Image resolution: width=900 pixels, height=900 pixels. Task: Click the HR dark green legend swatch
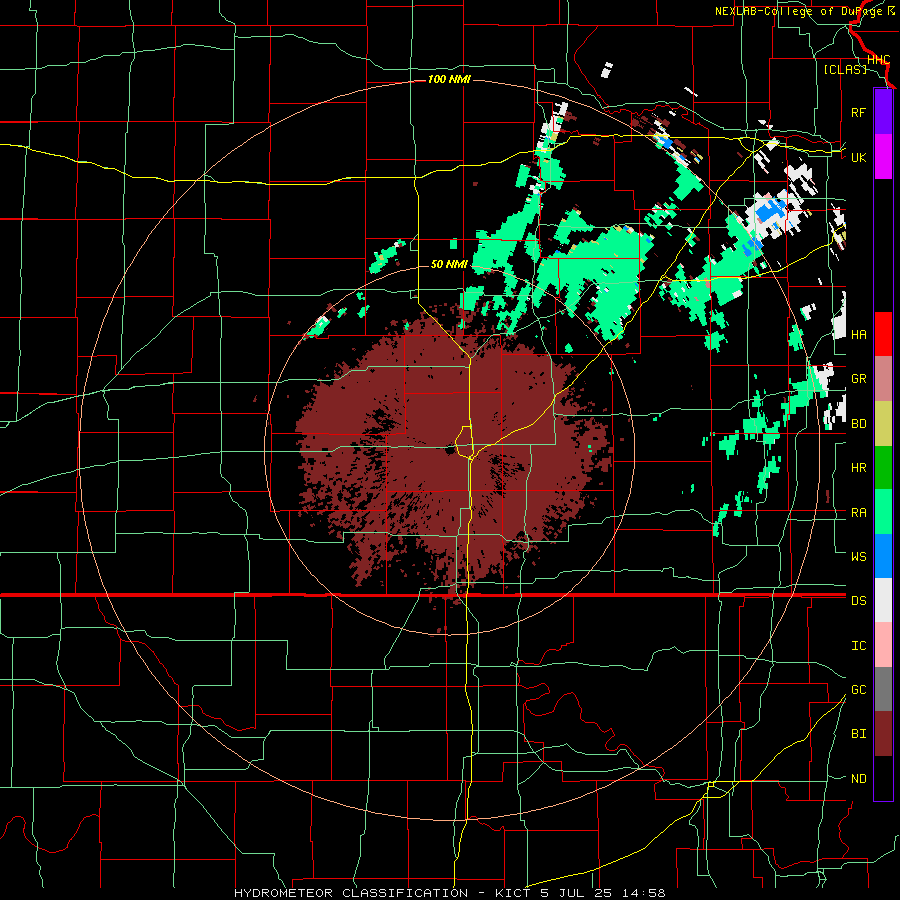(x=883, y=467)
